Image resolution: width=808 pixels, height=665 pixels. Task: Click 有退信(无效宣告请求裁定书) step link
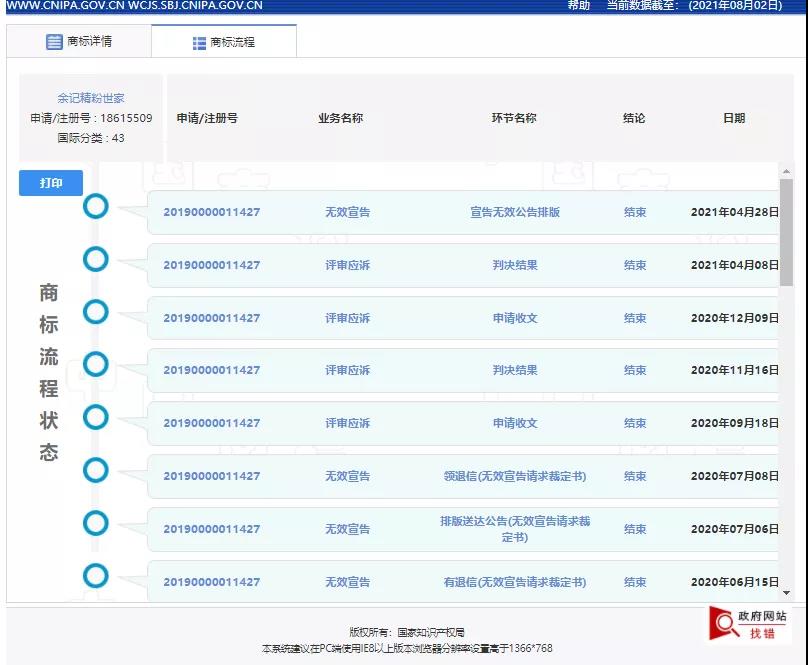(515, 583)
